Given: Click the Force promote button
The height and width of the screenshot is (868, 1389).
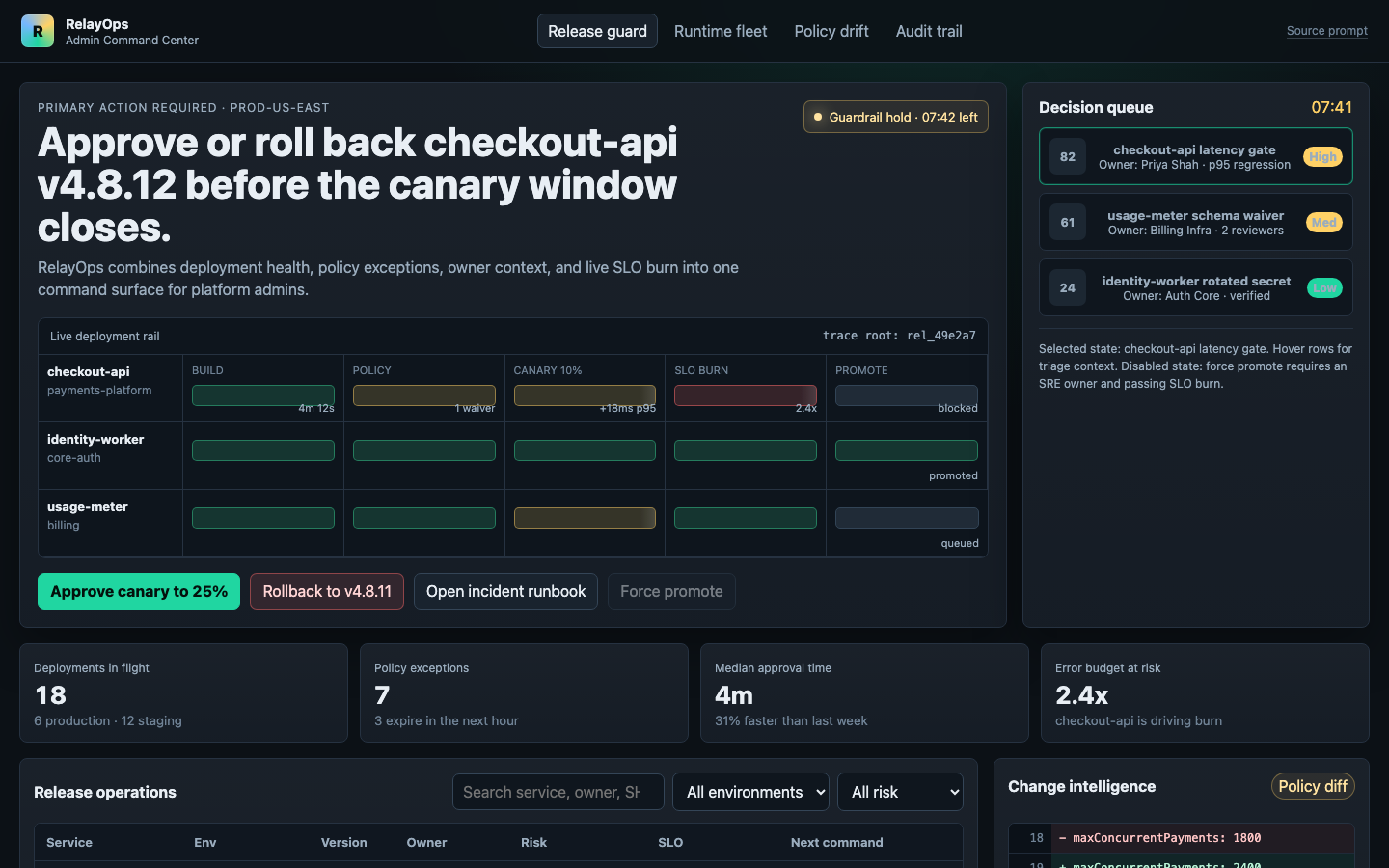Looking at the screenshot, I should pos(671,591).
